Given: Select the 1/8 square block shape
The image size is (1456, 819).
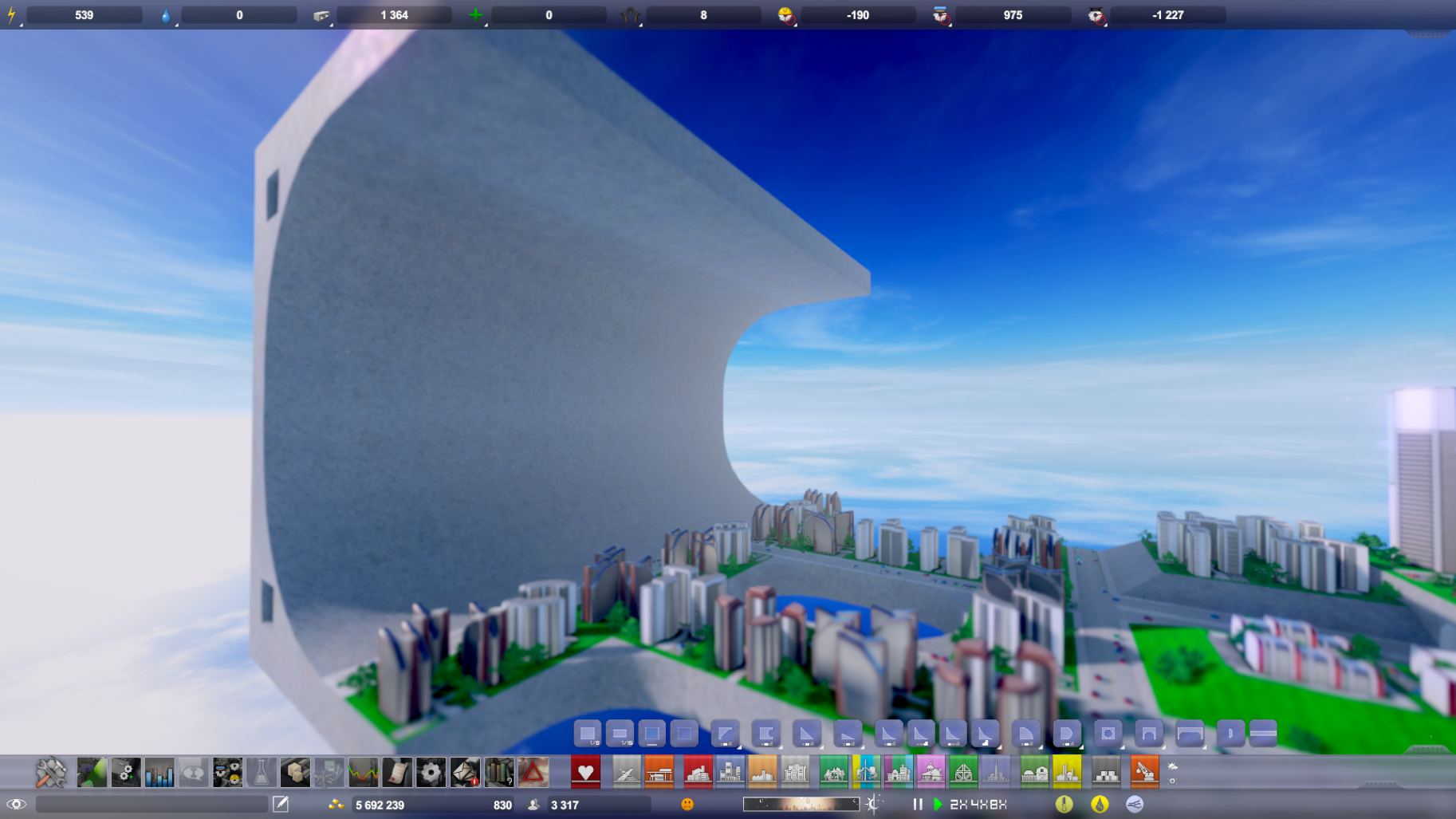Looking at the screenshot, I should tap(588, 734).
